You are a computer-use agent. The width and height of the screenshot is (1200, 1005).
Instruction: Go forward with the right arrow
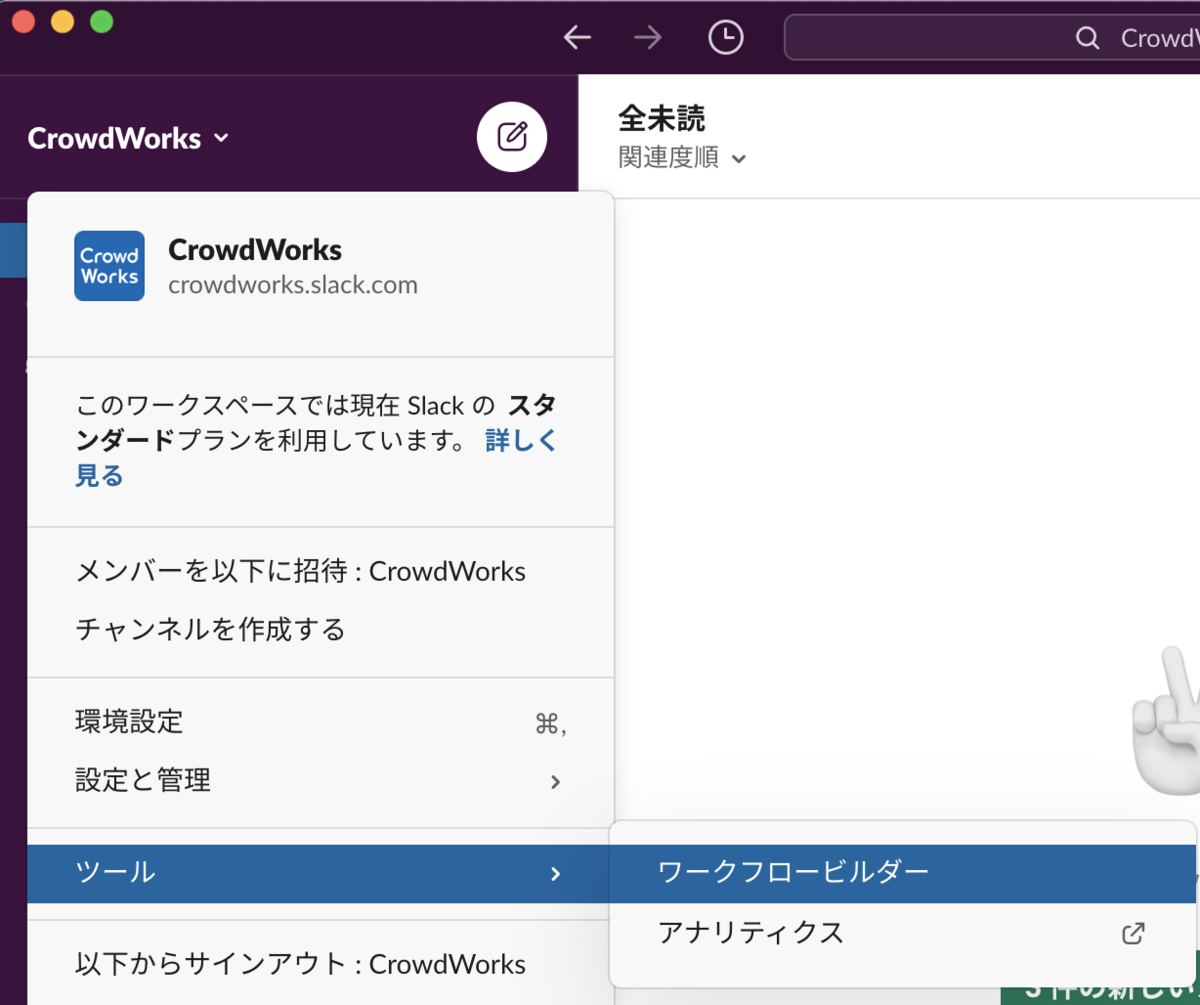648,38
